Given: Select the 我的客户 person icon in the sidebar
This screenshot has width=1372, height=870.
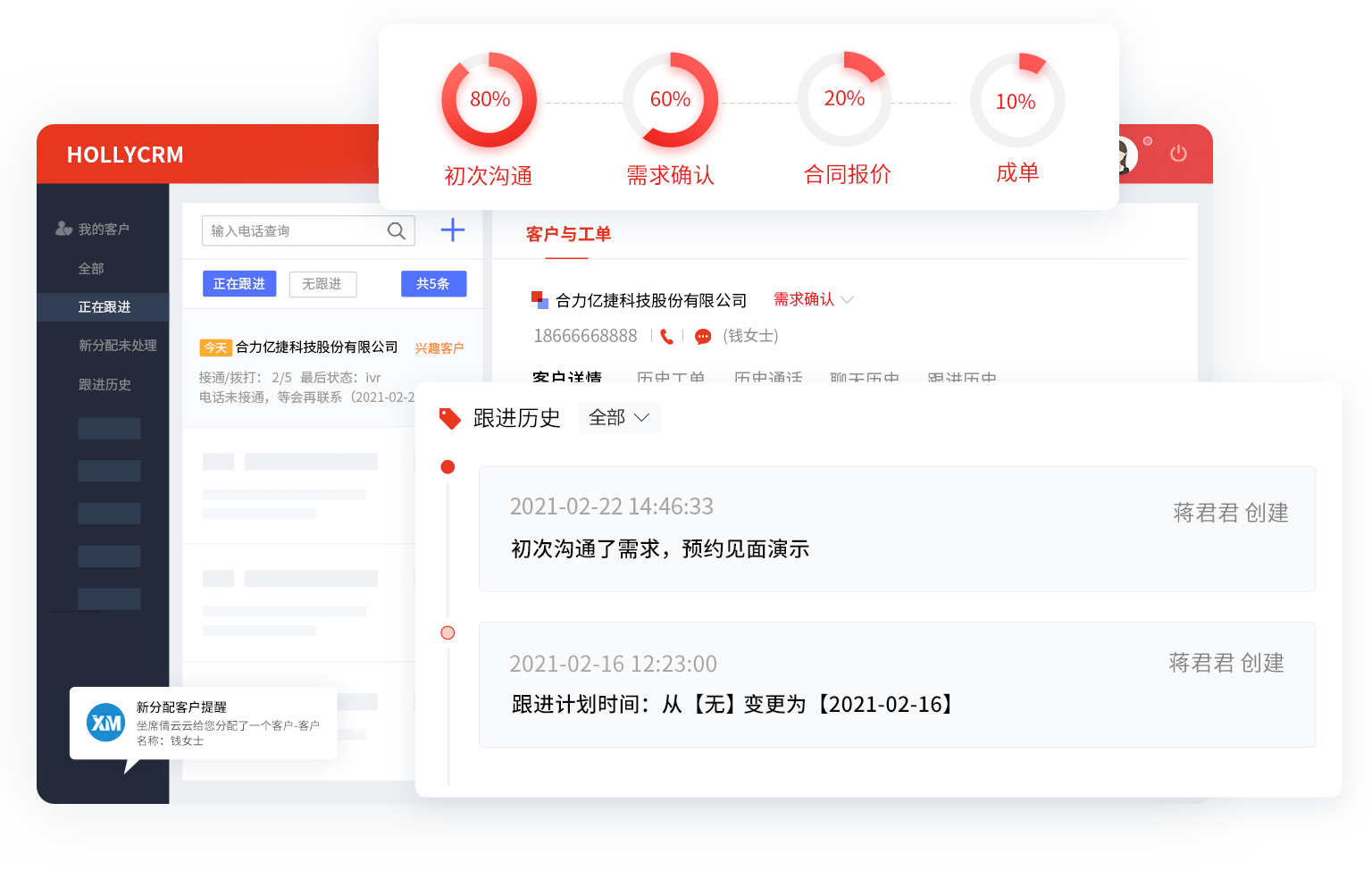Looking at the screenshot, I should [x=63, y=228].
